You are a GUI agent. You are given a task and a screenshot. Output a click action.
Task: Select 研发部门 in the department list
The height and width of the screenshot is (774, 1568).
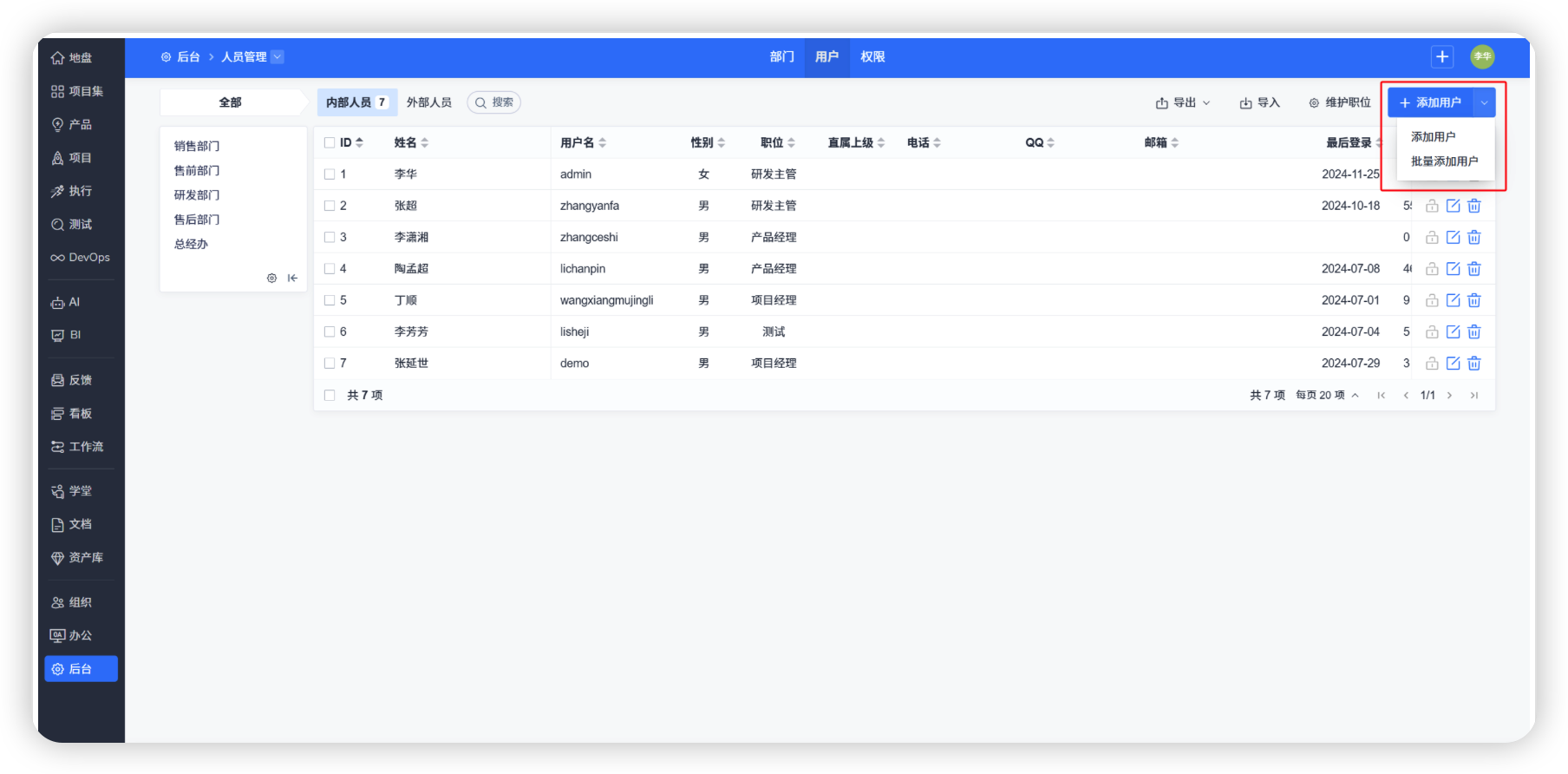(197, 195)
